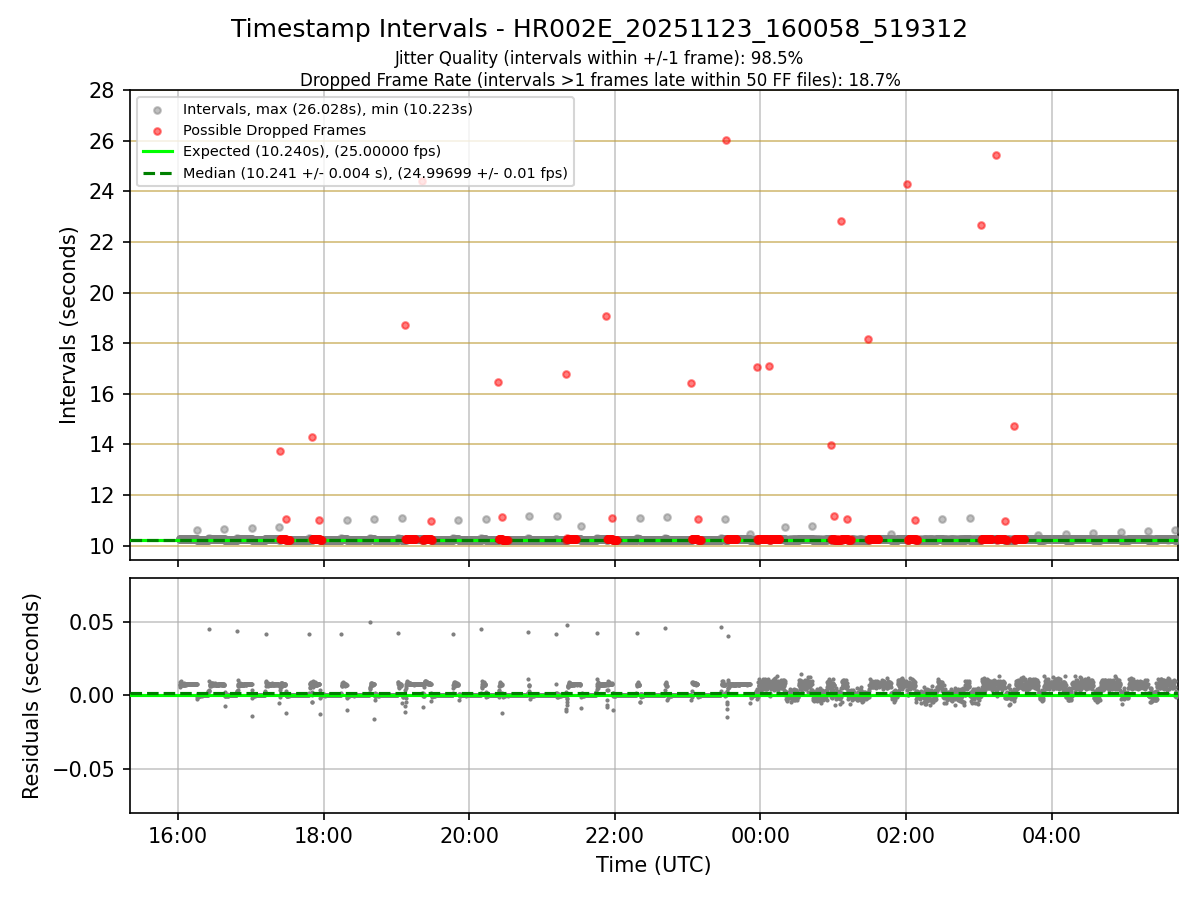
Task: Click the Dropped Frame Rate 18.7% subtitle
Action: click(x=599, y=80)
